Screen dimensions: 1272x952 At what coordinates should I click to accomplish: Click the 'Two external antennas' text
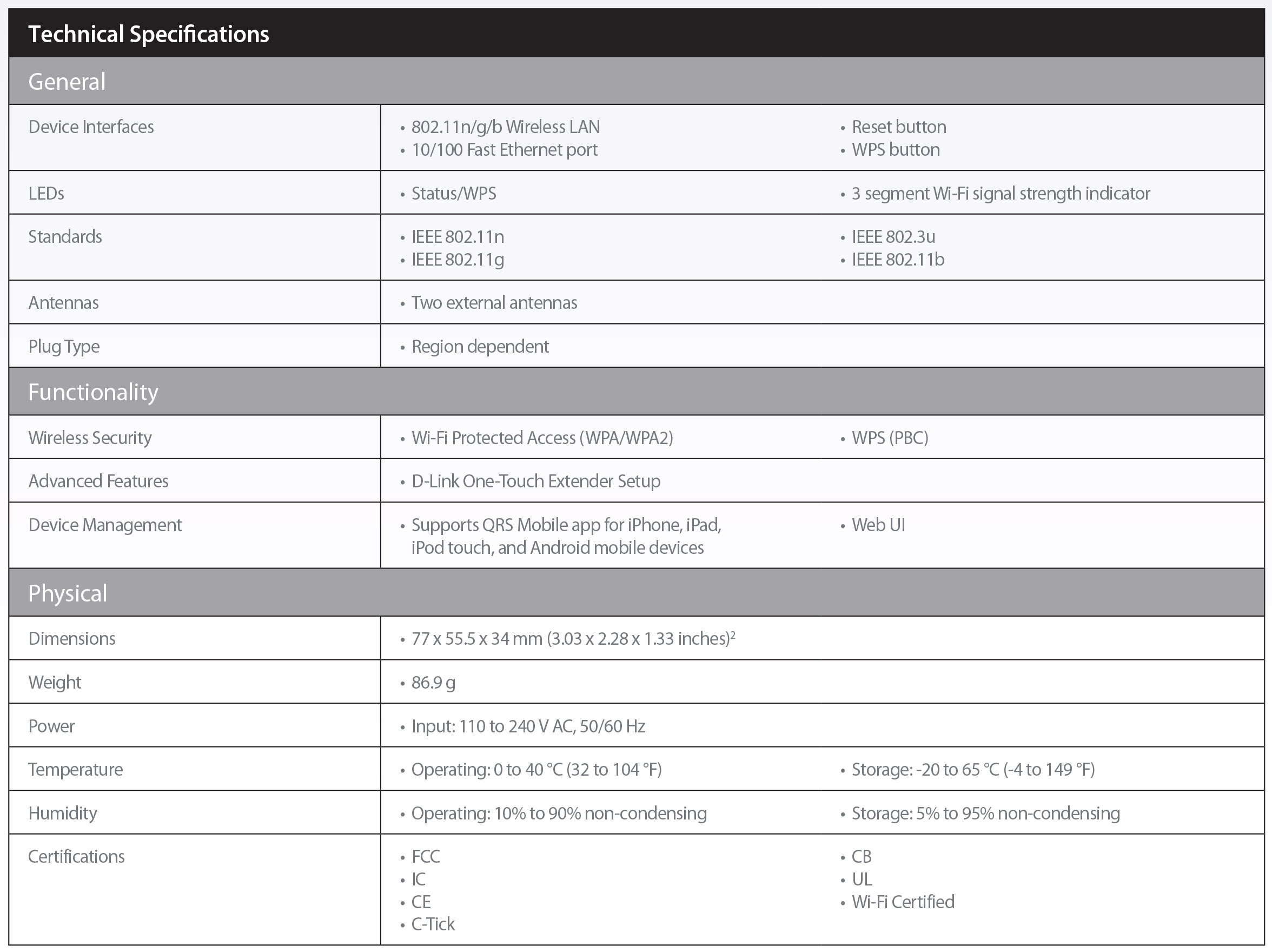(x=494, y=303)
